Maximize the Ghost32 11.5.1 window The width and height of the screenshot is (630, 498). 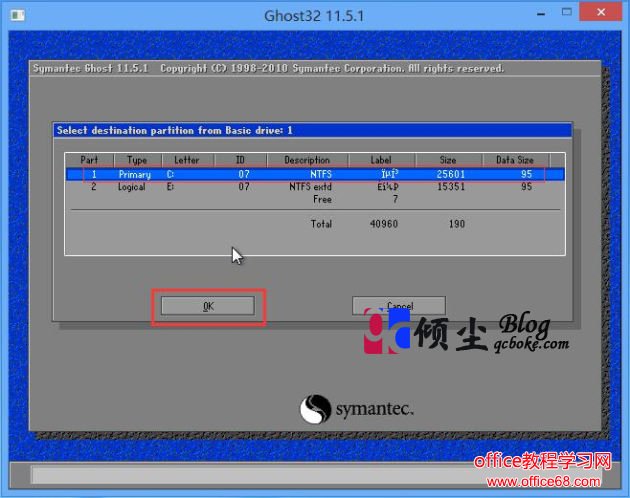tap(567, 12)
